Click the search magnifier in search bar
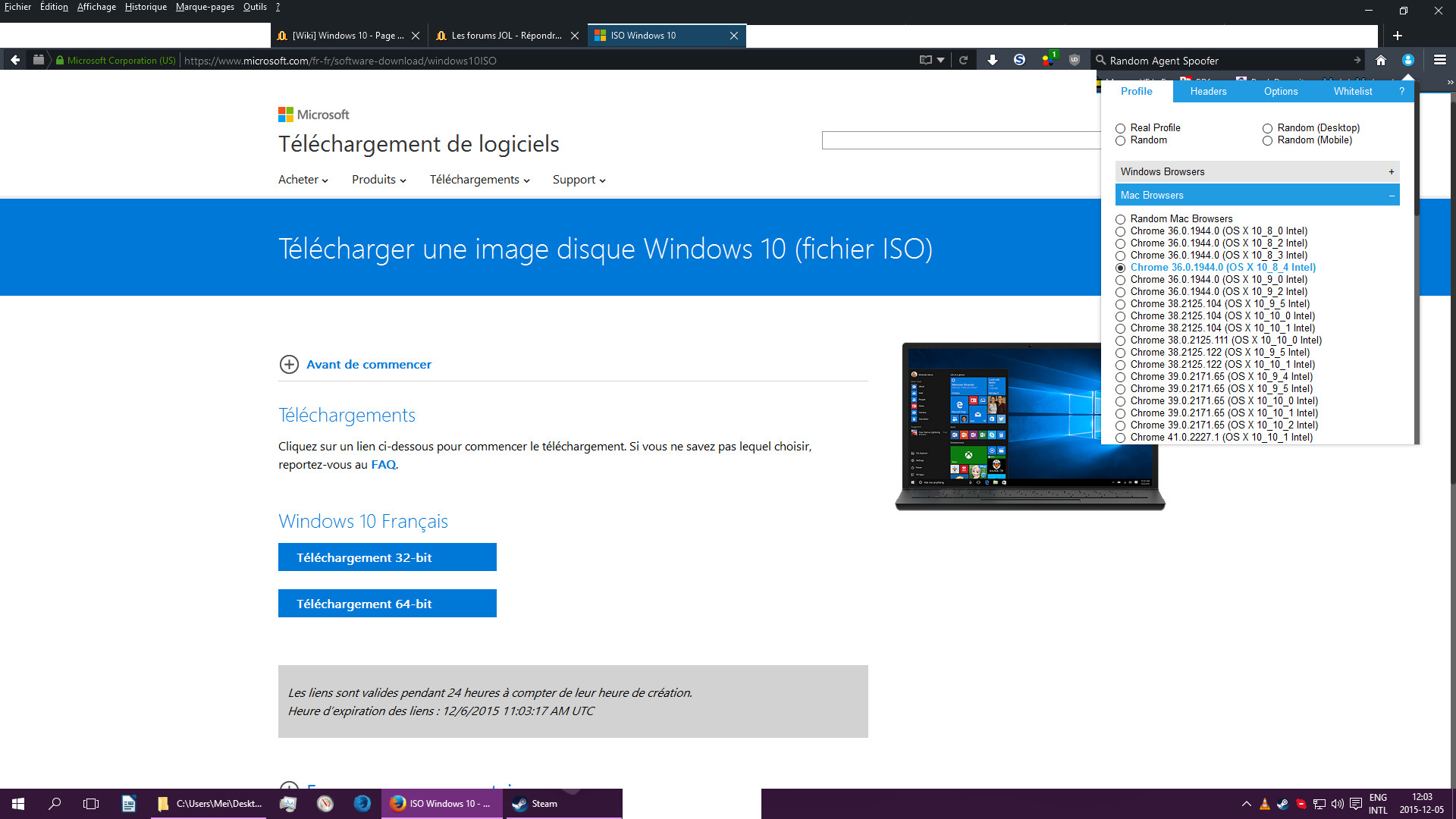Screen dimensions: 1456x819 [x=1100, y=60]
